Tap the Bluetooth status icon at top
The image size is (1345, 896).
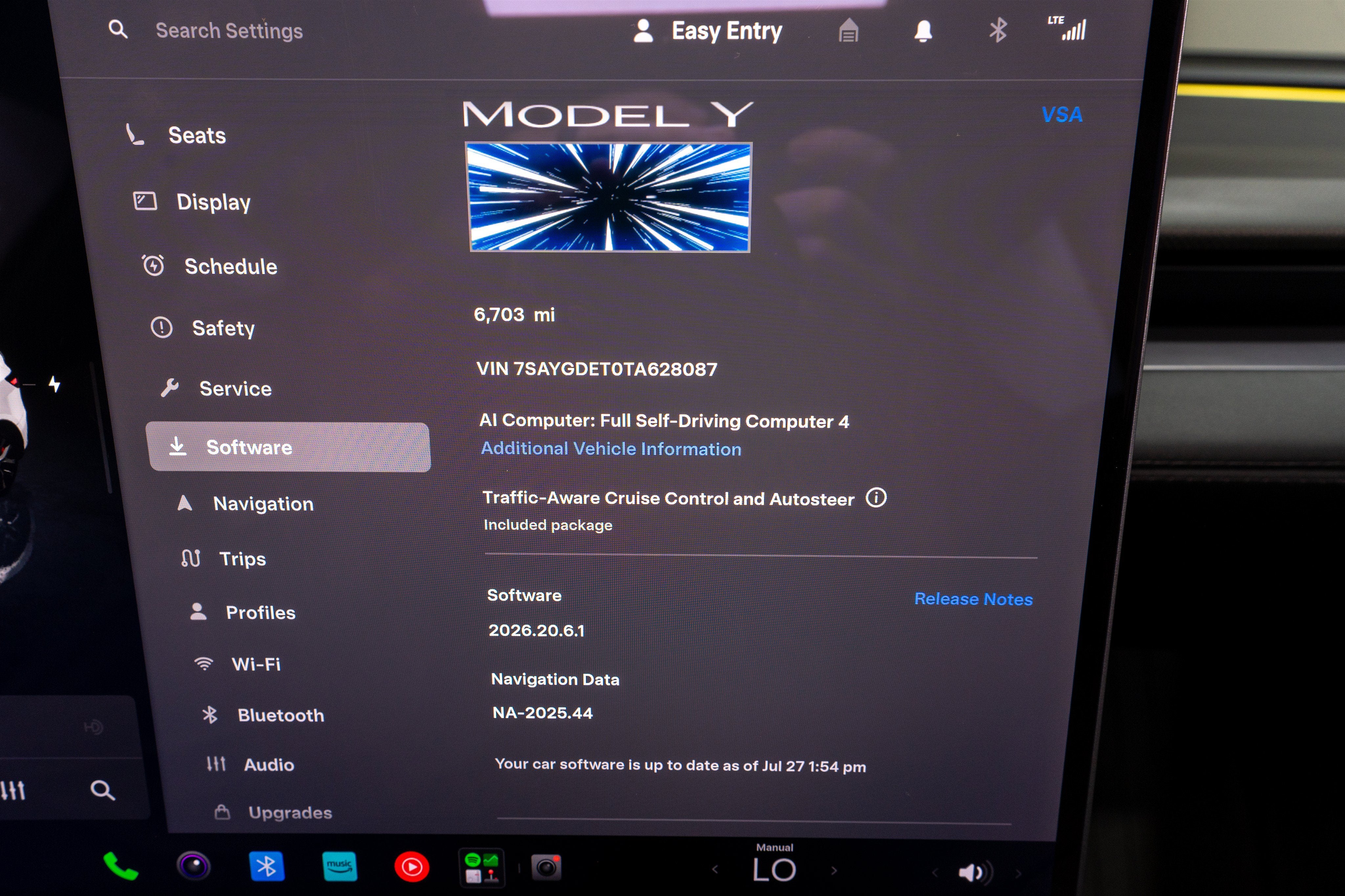pos(998,30)
